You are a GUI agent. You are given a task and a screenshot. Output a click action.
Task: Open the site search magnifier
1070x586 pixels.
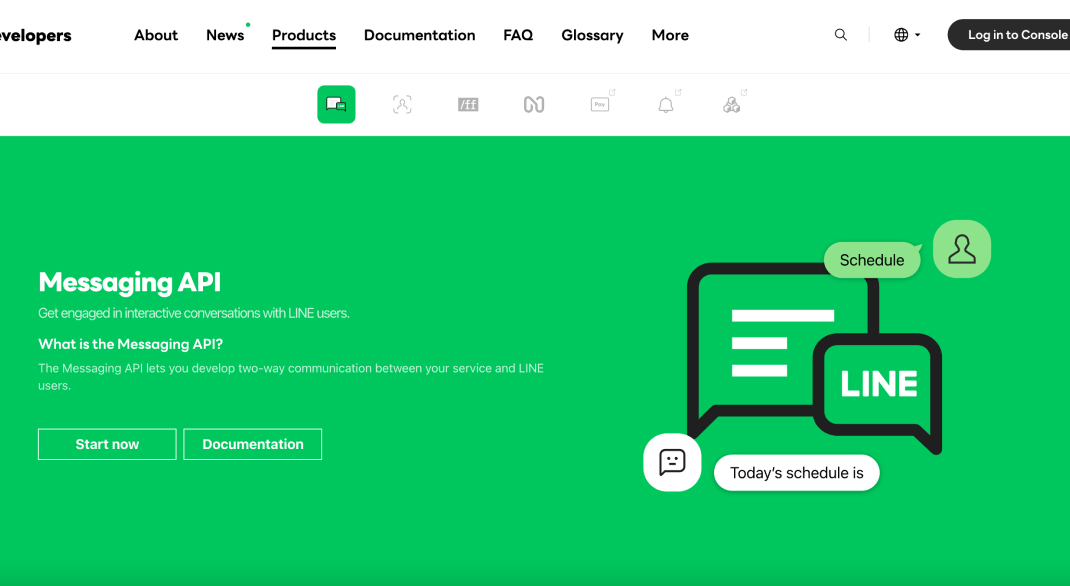[x=841, y=35]
